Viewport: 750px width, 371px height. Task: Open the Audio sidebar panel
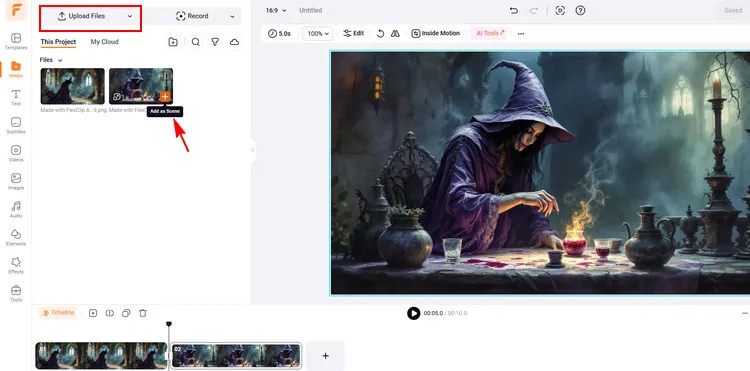coord(16,210)
